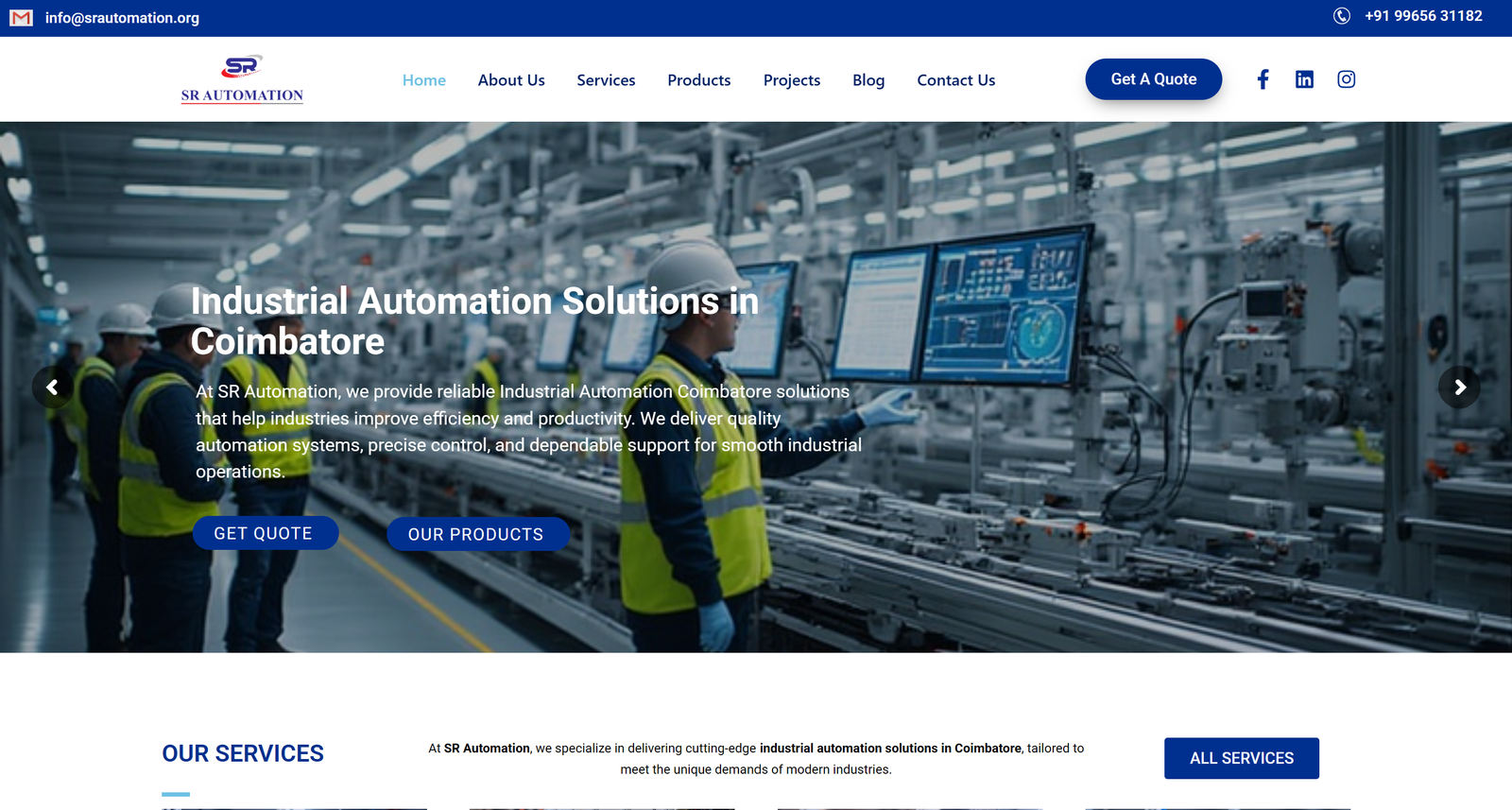Screen dimensions: 1512x810
Task: Click the ALL SERVICES button
Action: [1242, 758]
